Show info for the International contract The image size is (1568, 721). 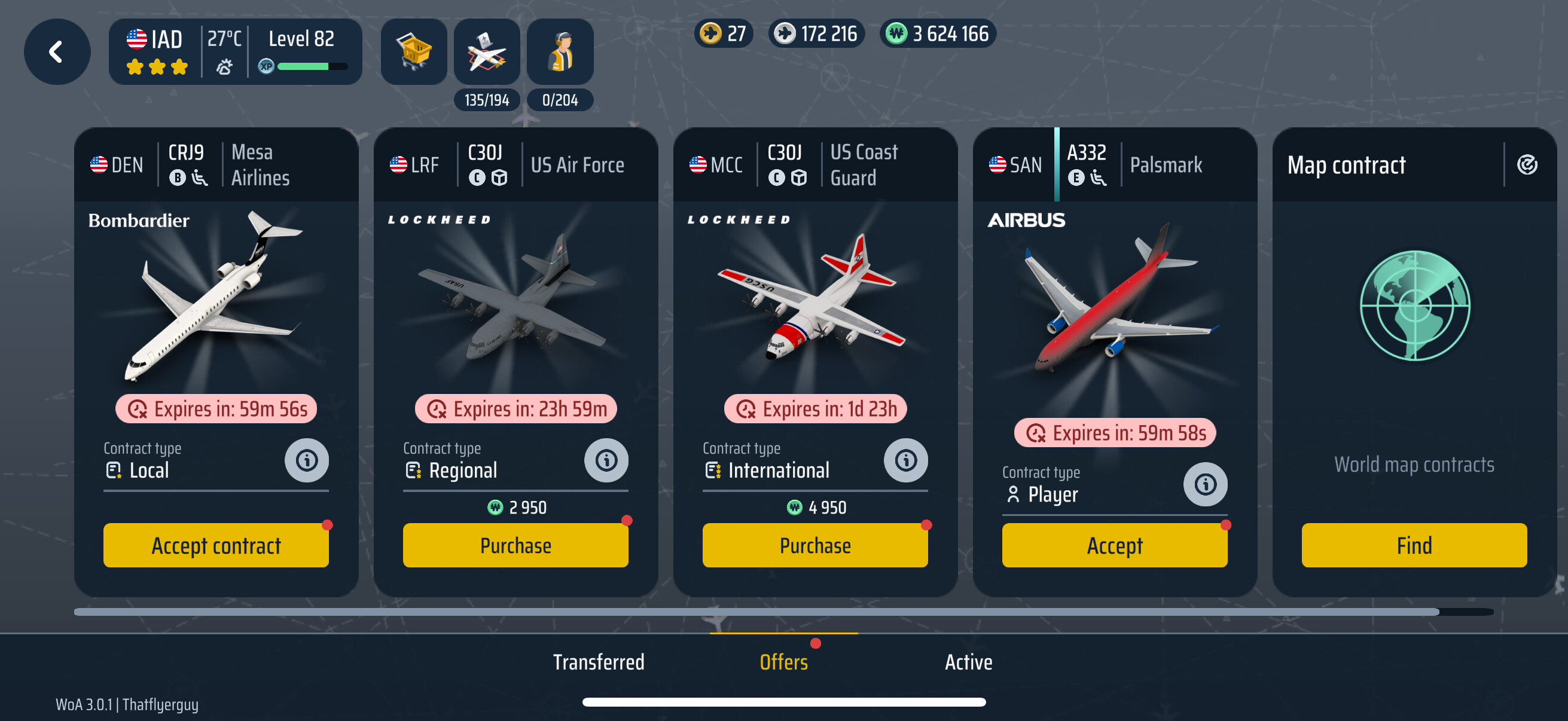906,460
